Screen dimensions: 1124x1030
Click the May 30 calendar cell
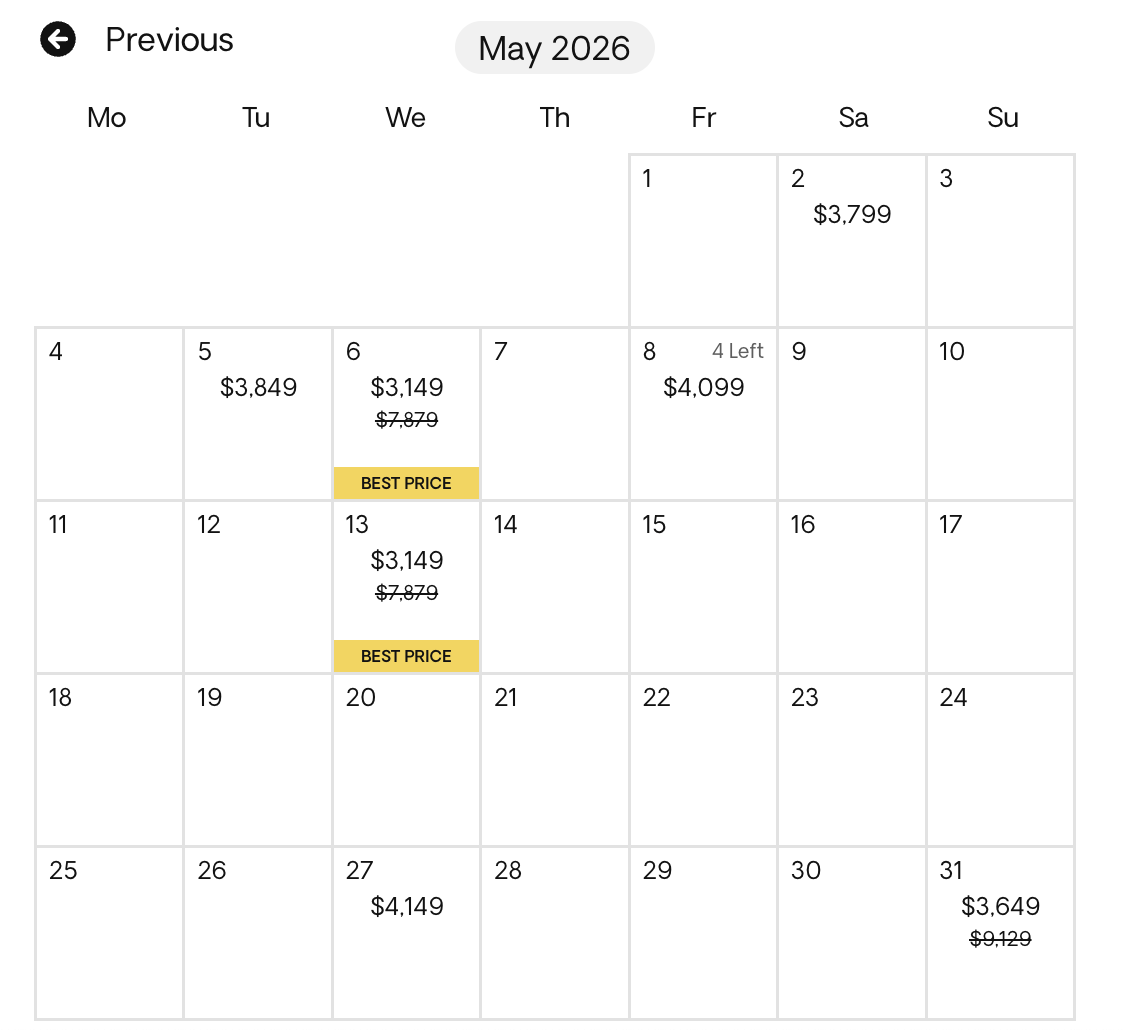click(x=852, y=933)
